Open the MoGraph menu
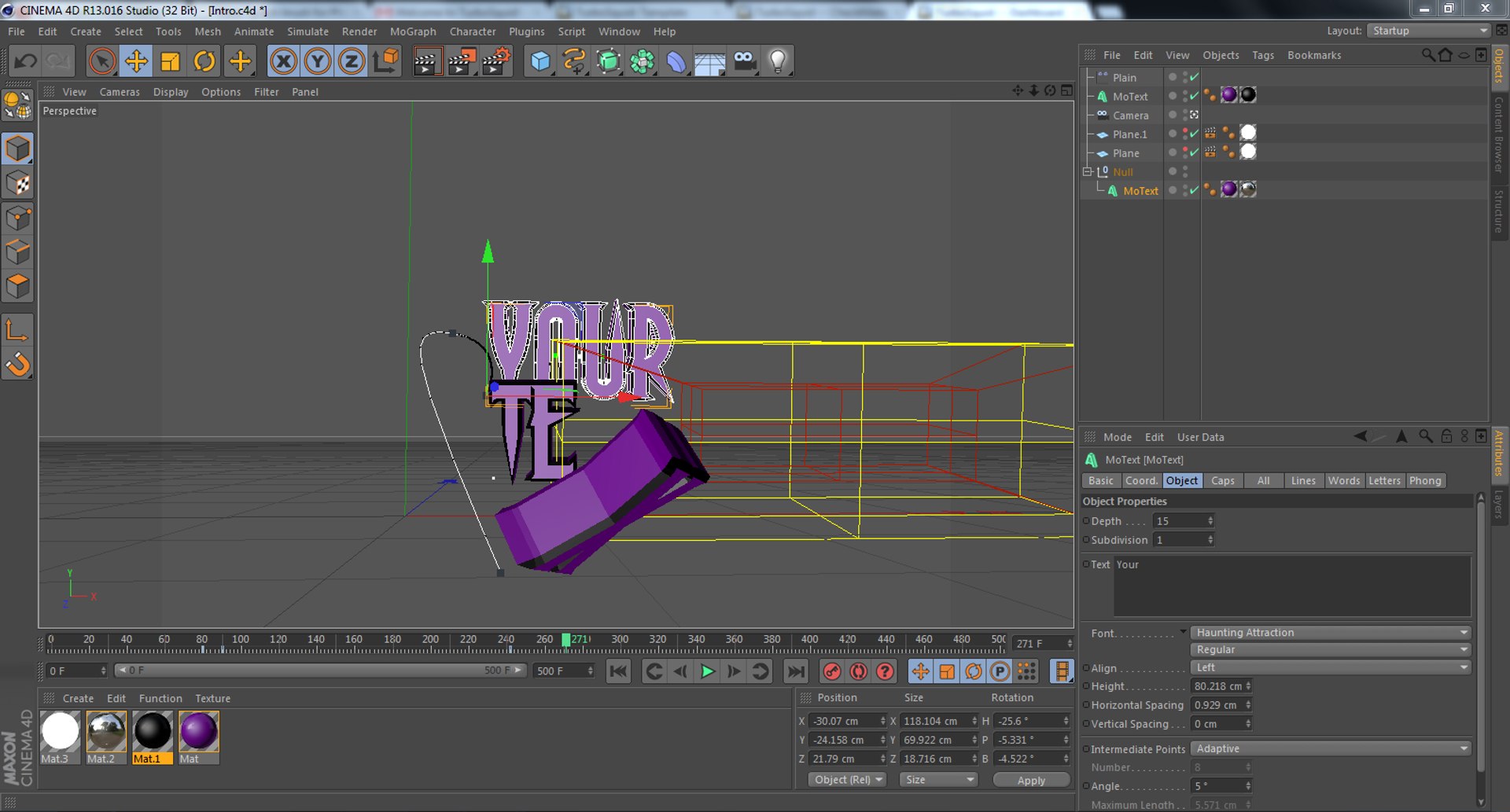 pos(413,31)
